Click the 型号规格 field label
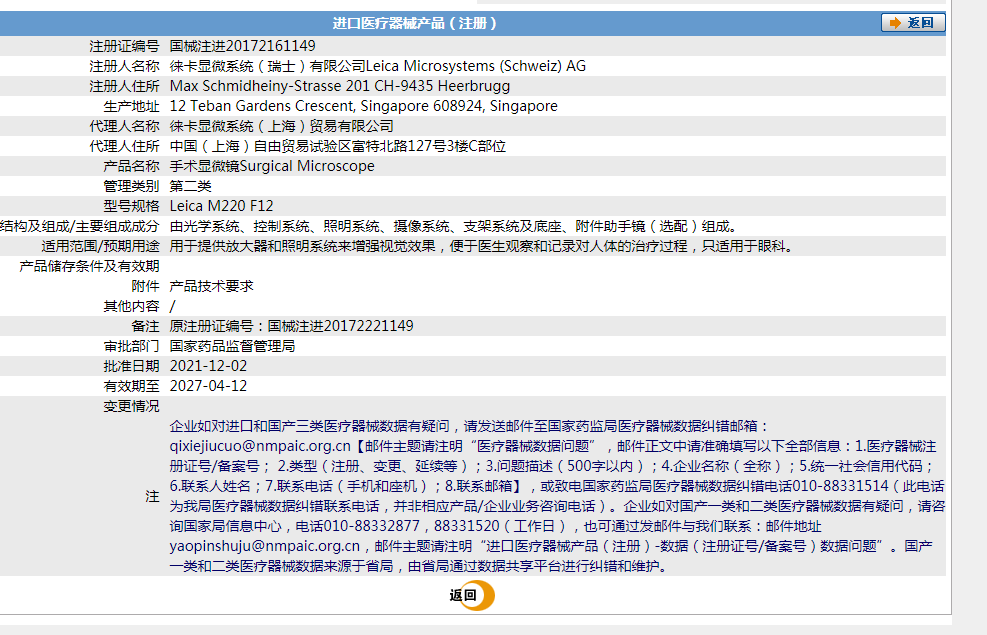Viewport: 987px width, 635px height. (132, 206)
